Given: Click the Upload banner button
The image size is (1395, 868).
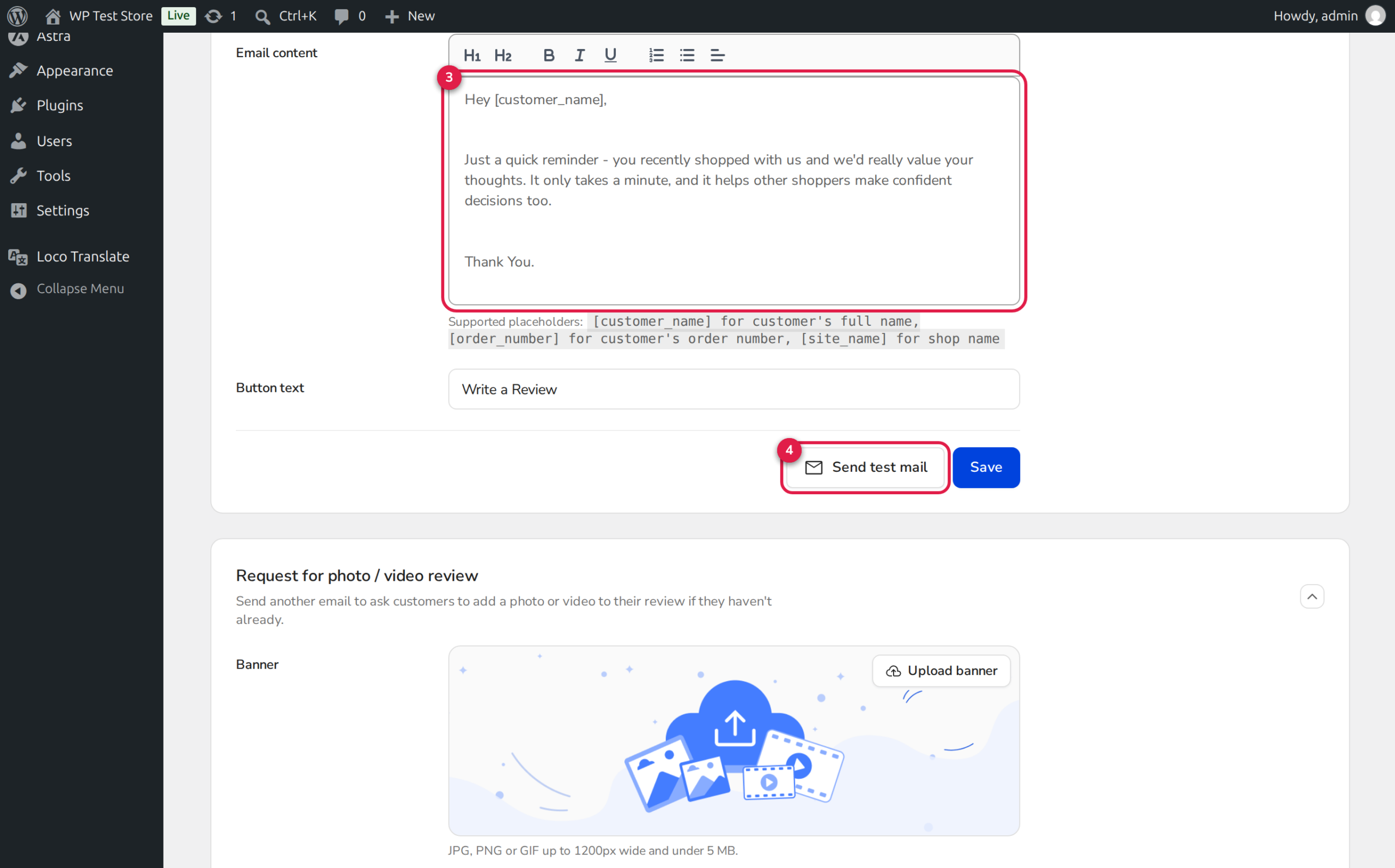Looking at the screenshot, I should (941, 671).
